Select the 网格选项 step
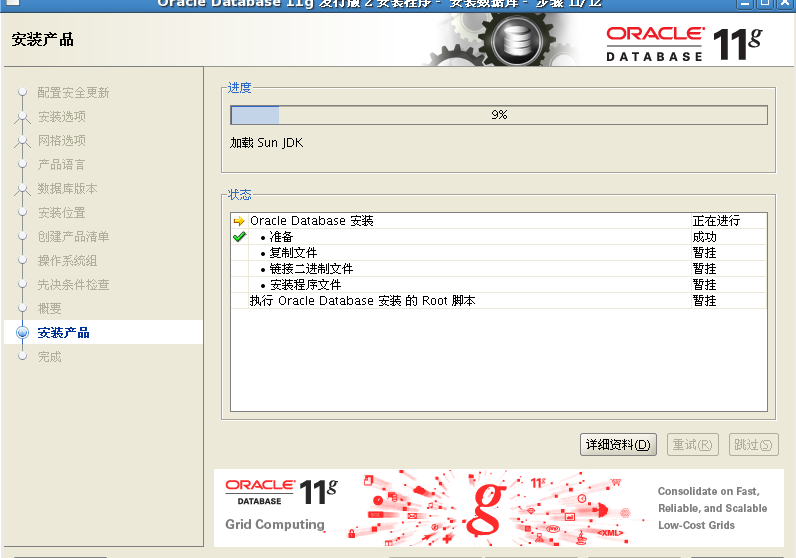The height and width of the screenshot is (558, 796). pyautogui.click(x=61, y=140)
